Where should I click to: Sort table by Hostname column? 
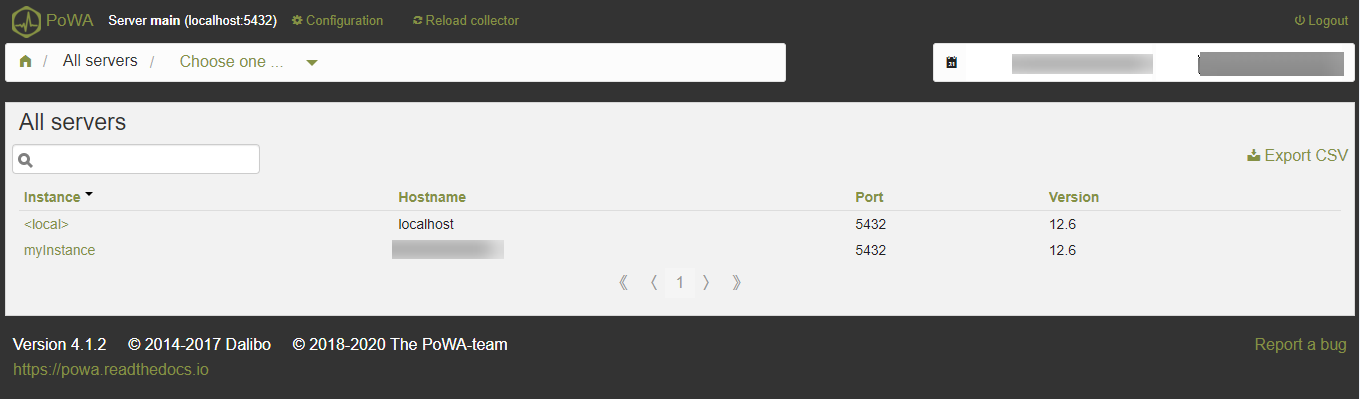(432, 197)
